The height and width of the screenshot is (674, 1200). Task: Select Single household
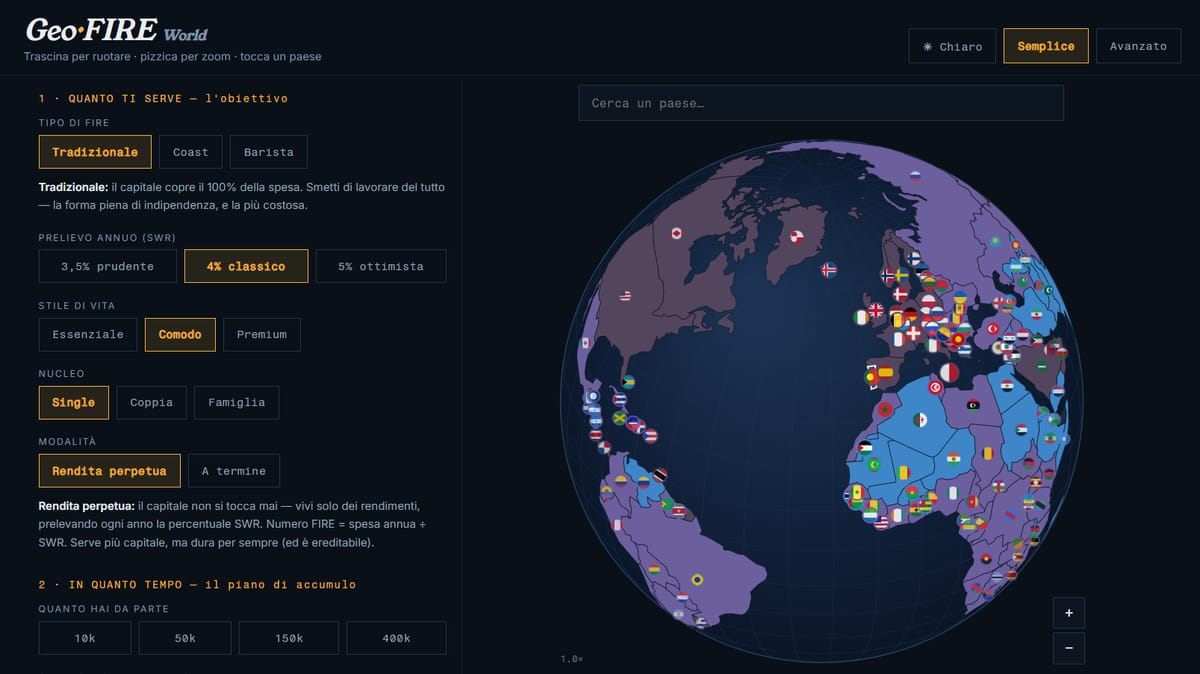(74, 402)
